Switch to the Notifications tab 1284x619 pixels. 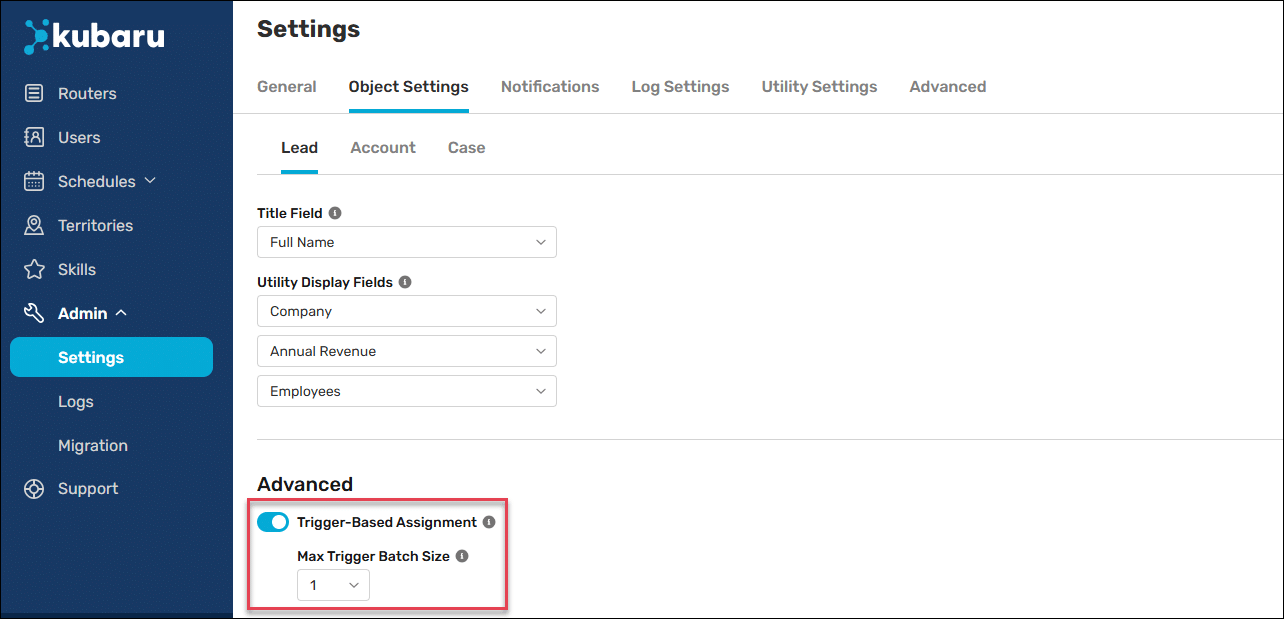550,86
